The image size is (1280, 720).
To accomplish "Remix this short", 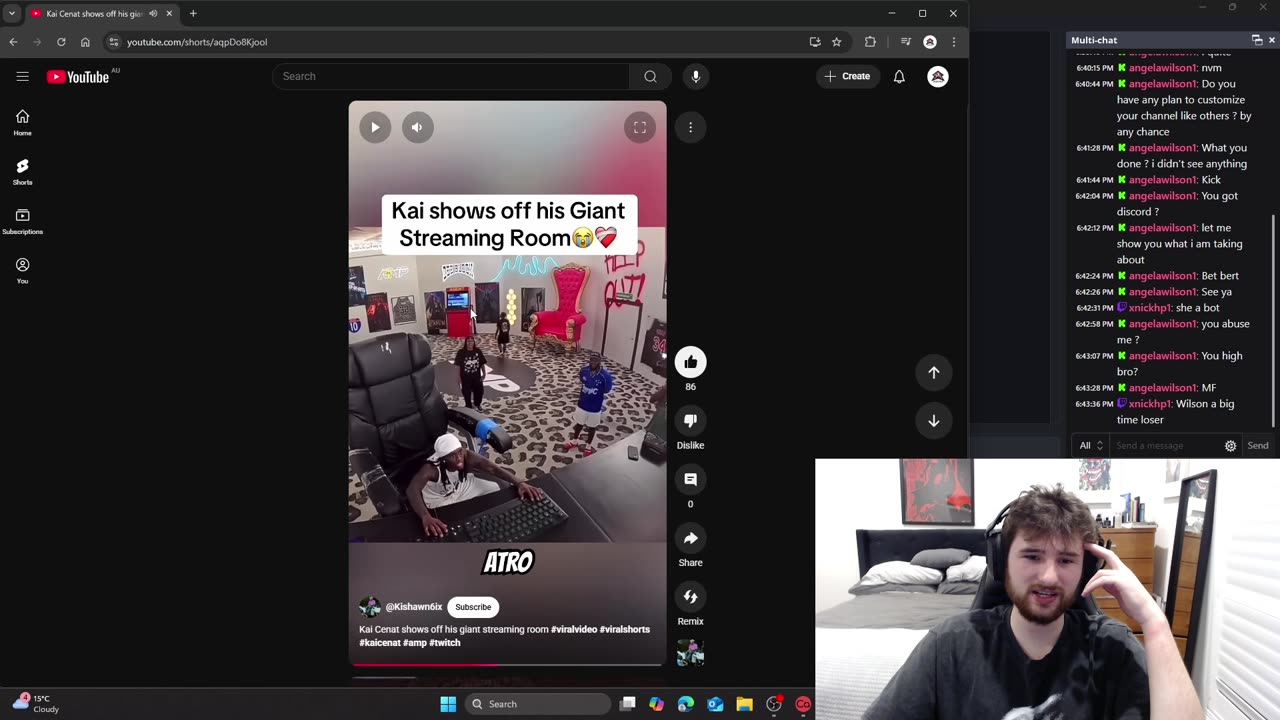I will click(690, 597).
